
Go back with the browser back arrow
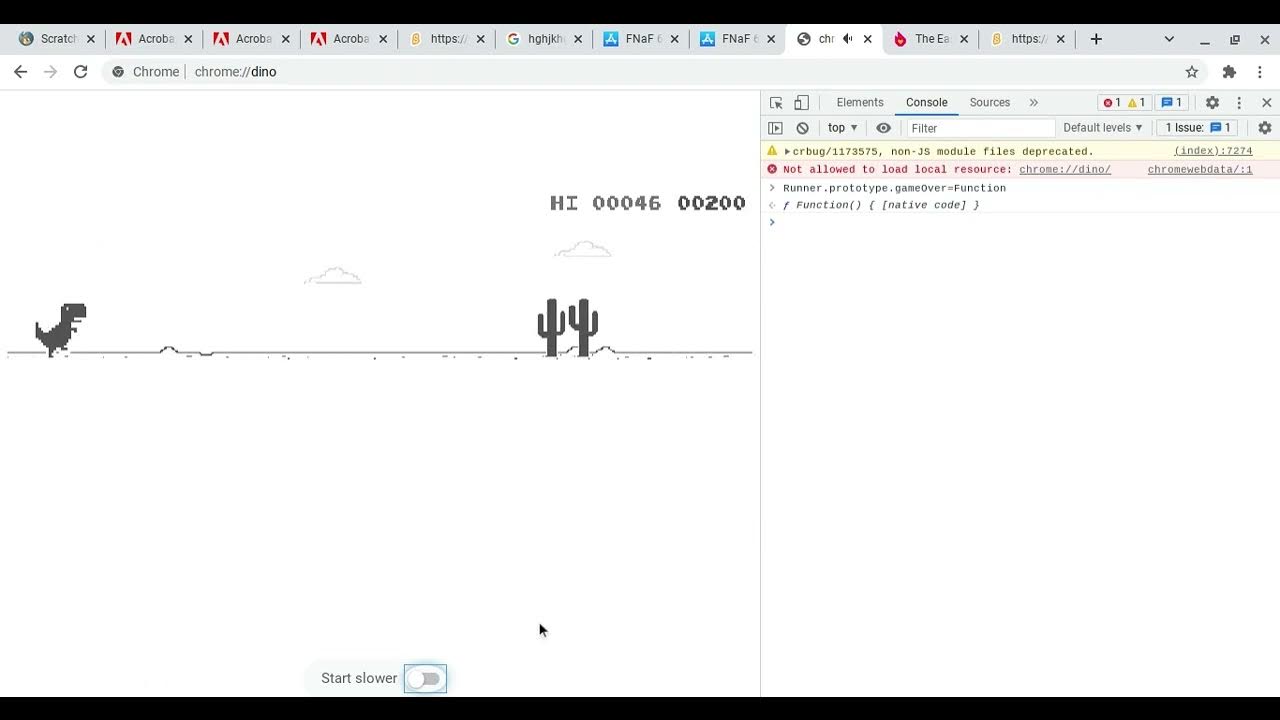[20, 72]
